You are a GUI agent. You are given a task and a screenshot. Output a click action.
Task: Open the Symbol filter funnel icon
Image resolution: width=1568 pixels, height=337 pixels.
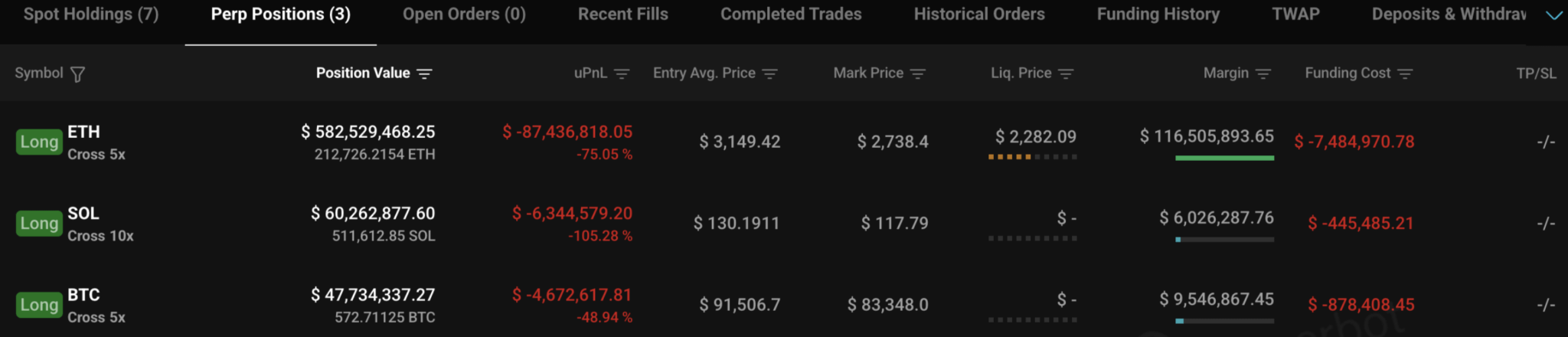click(77, 74)
